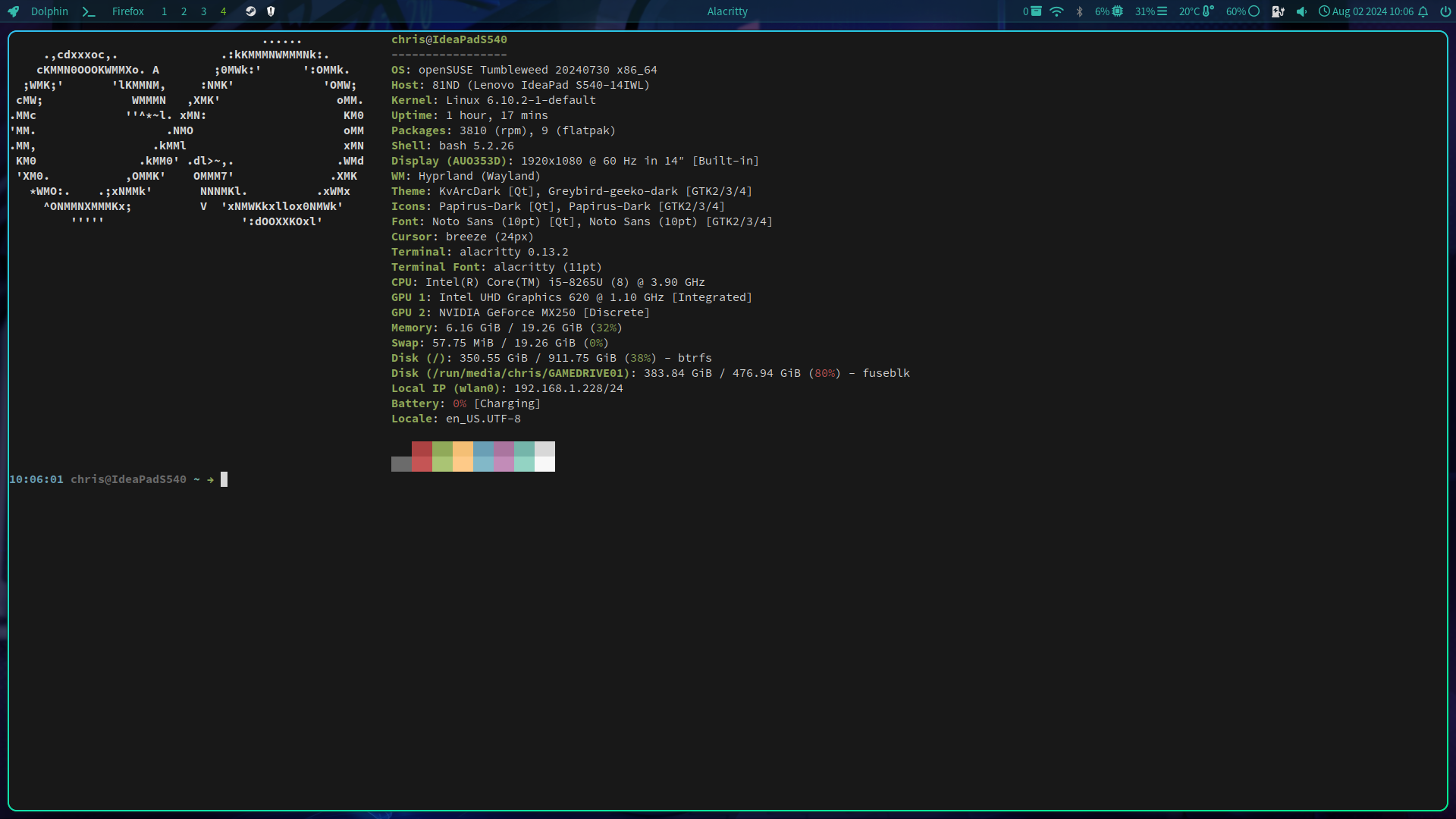Open the Wi-Fi network icon
The image size is (1456, 819).
point(1056,11)
